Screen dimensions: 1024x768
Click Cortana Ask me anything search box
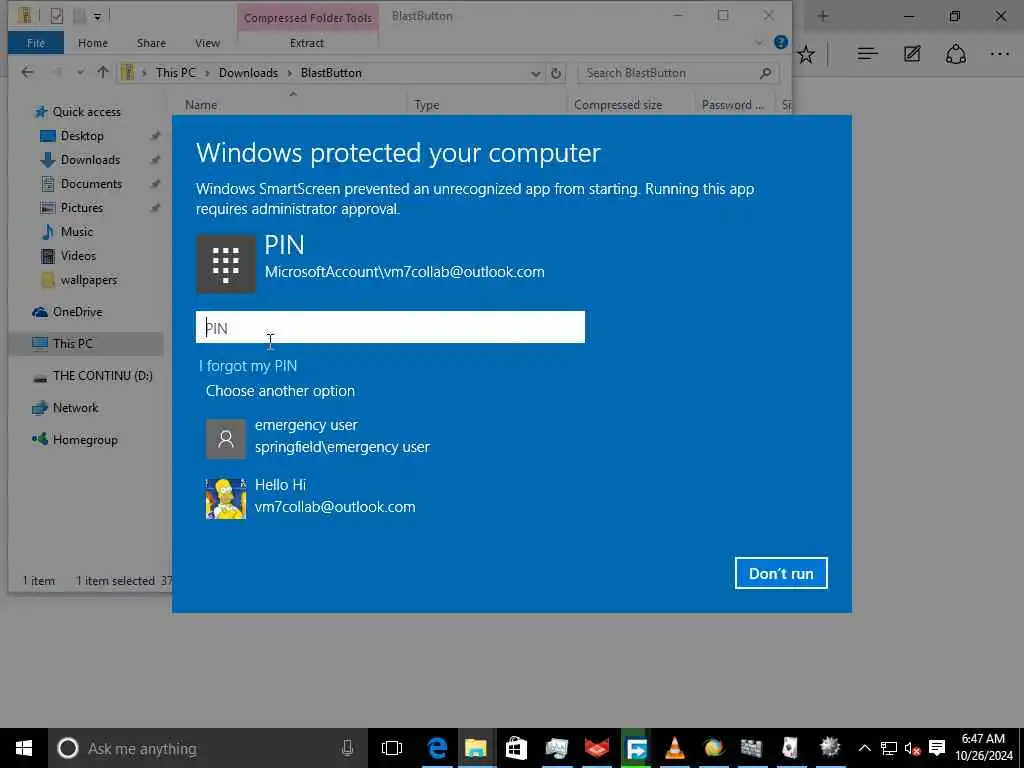click(207, 748)
